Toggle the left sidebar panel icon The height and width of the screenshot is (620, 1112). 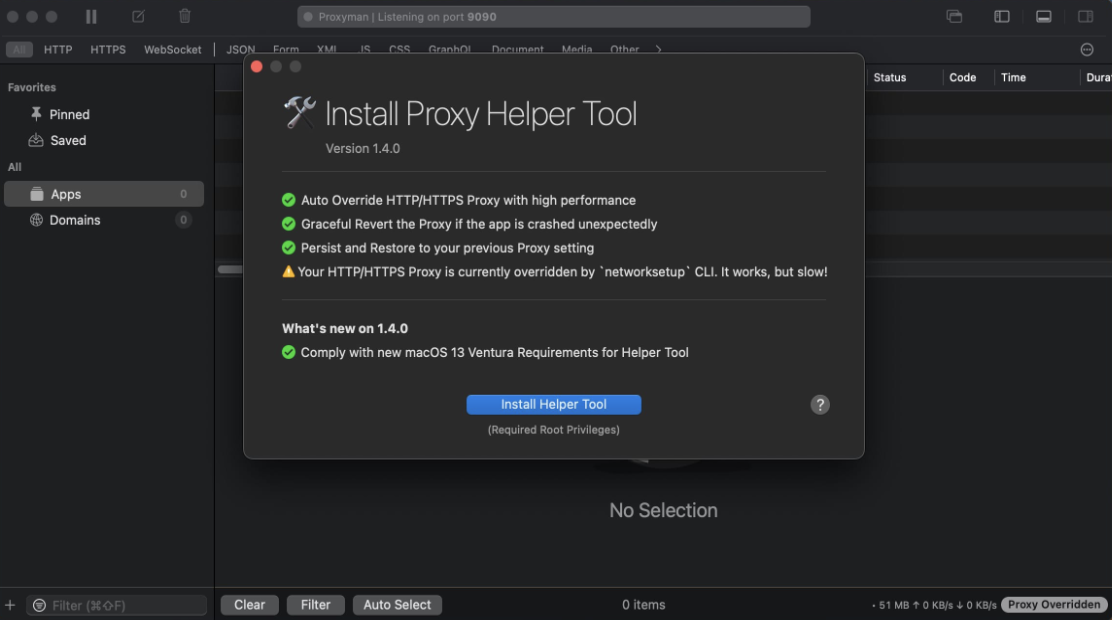point(1001,16)
